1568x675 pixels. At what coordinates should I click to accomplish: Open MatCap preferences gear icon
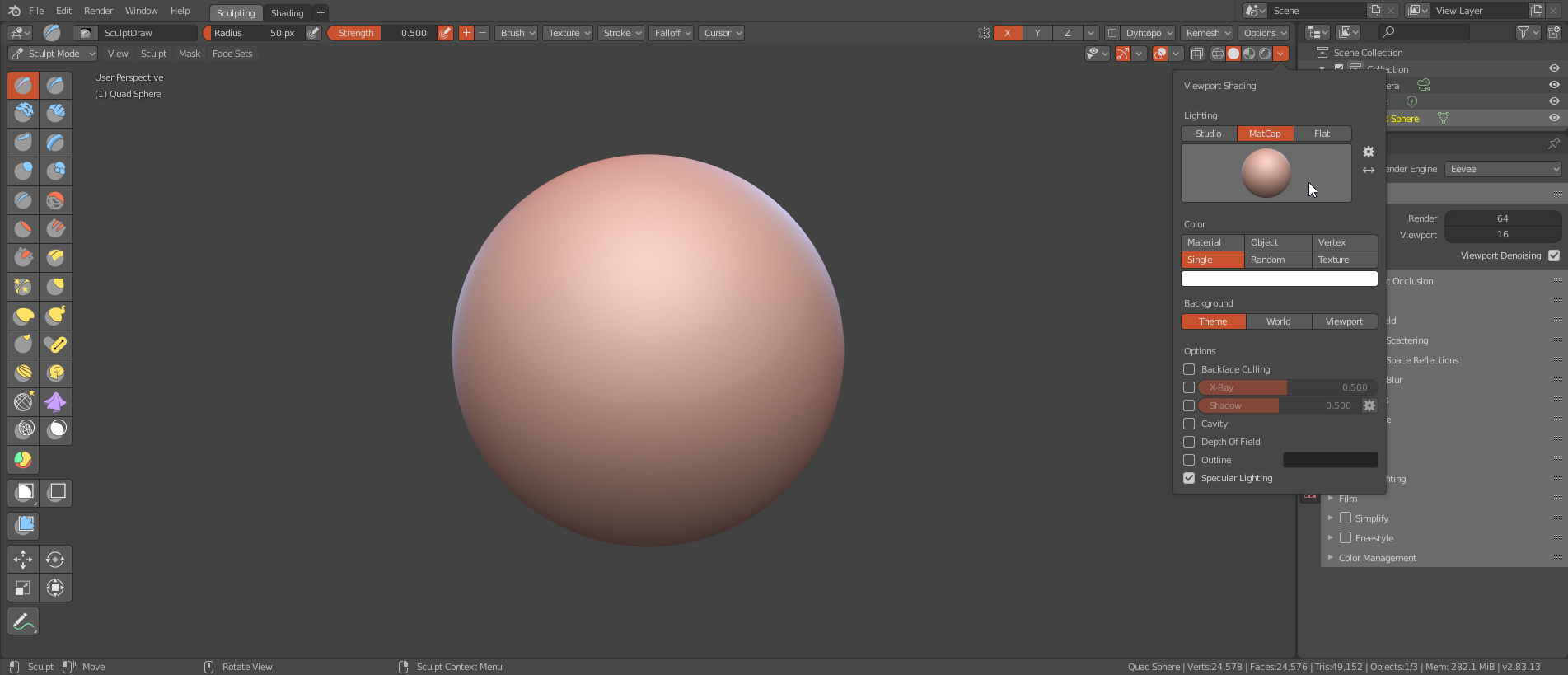1369,152
